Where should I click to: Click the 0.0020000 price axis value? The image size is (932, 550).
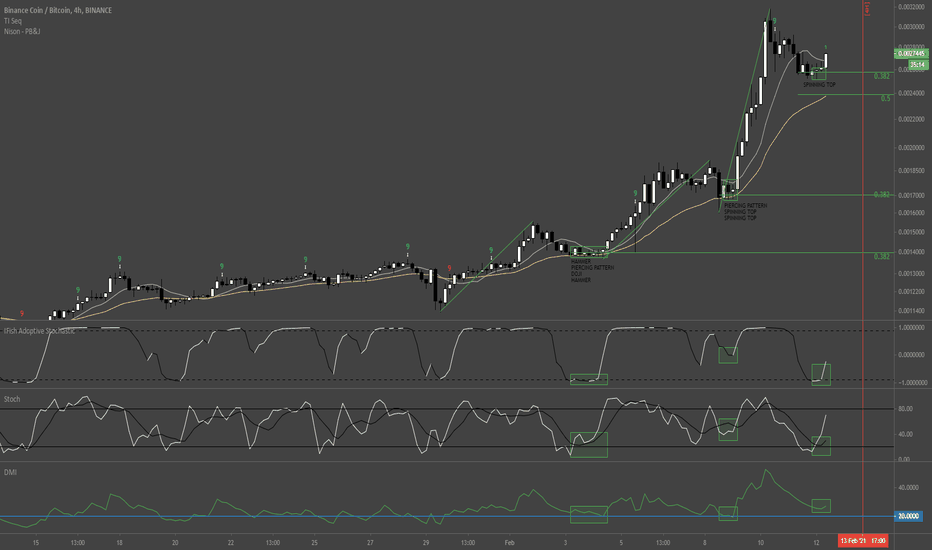911,147
